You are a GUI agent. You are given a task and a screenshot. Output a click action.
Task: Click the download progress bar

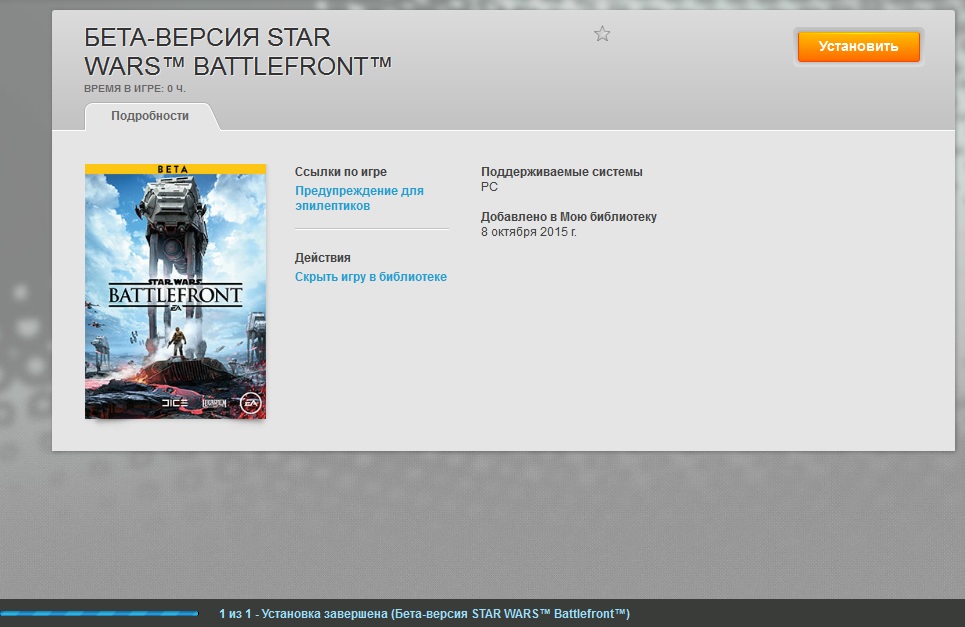[x=99, y=613]
